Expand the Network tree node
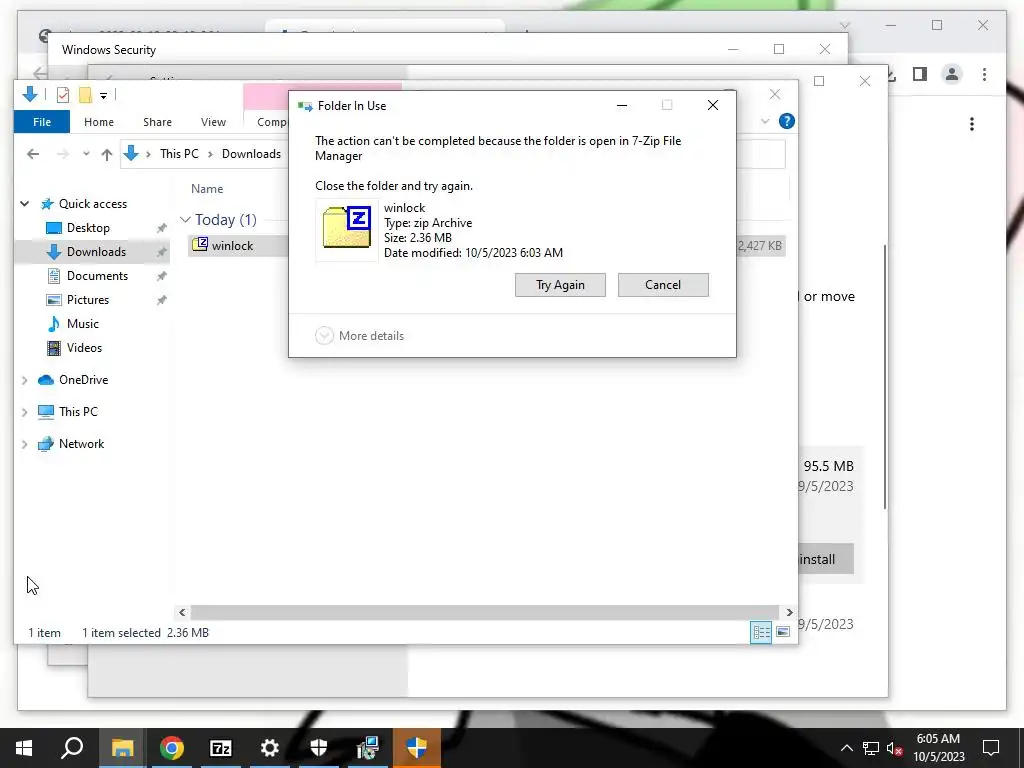Viewport: 1024px width, 768px height. 25,444
